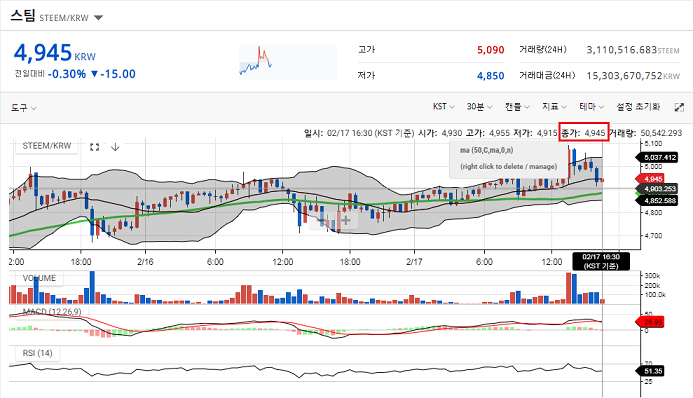Open the STEEM/KRW market selector arrow

tap(99, 18)
